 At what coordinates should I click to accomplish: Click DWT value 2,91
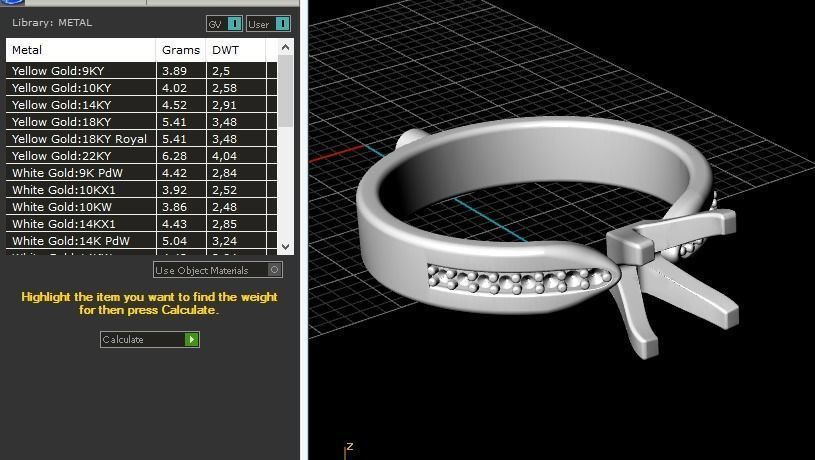[x=224, y=106]
